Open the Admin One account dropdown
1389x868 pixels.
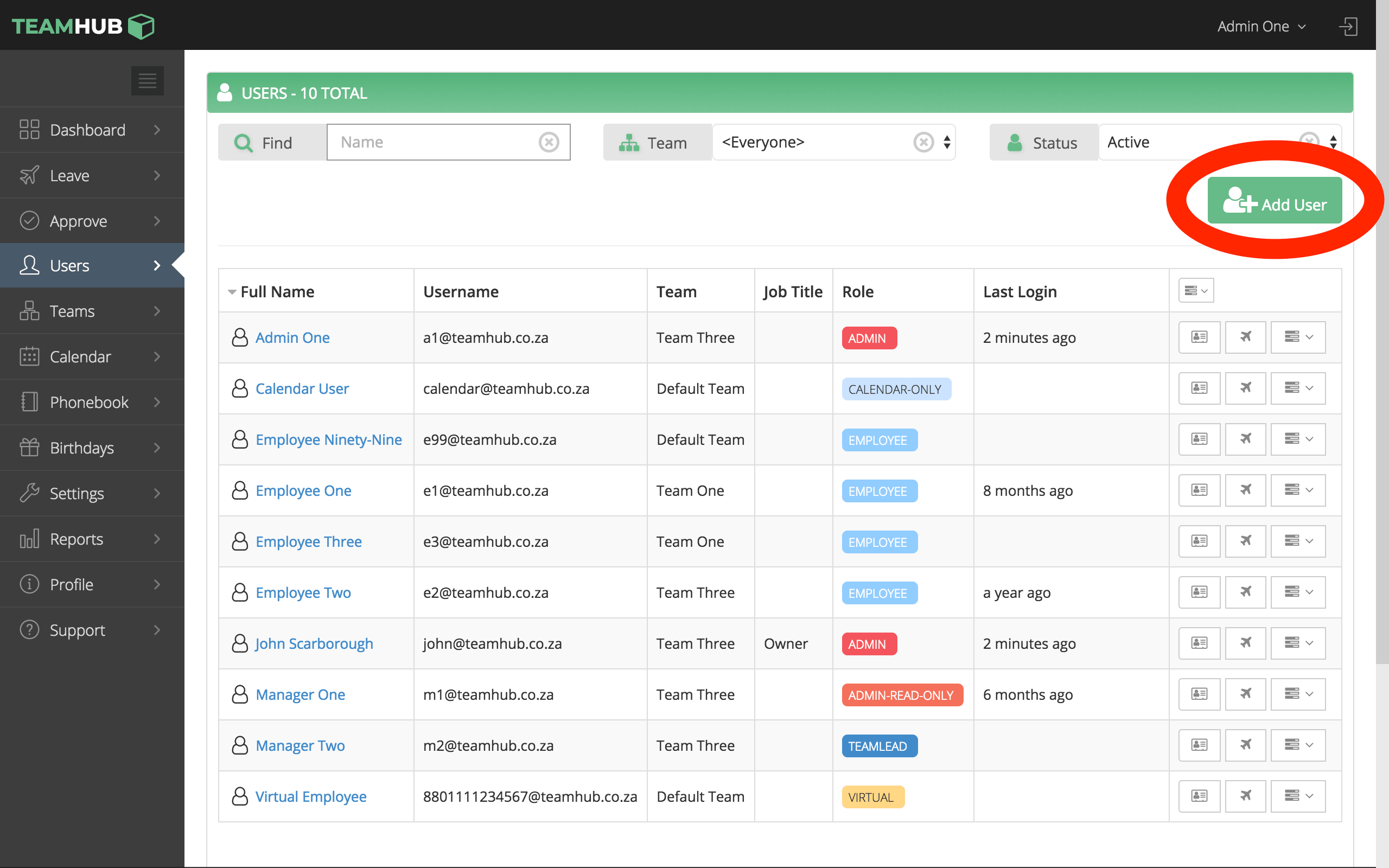pos(1261,27)
